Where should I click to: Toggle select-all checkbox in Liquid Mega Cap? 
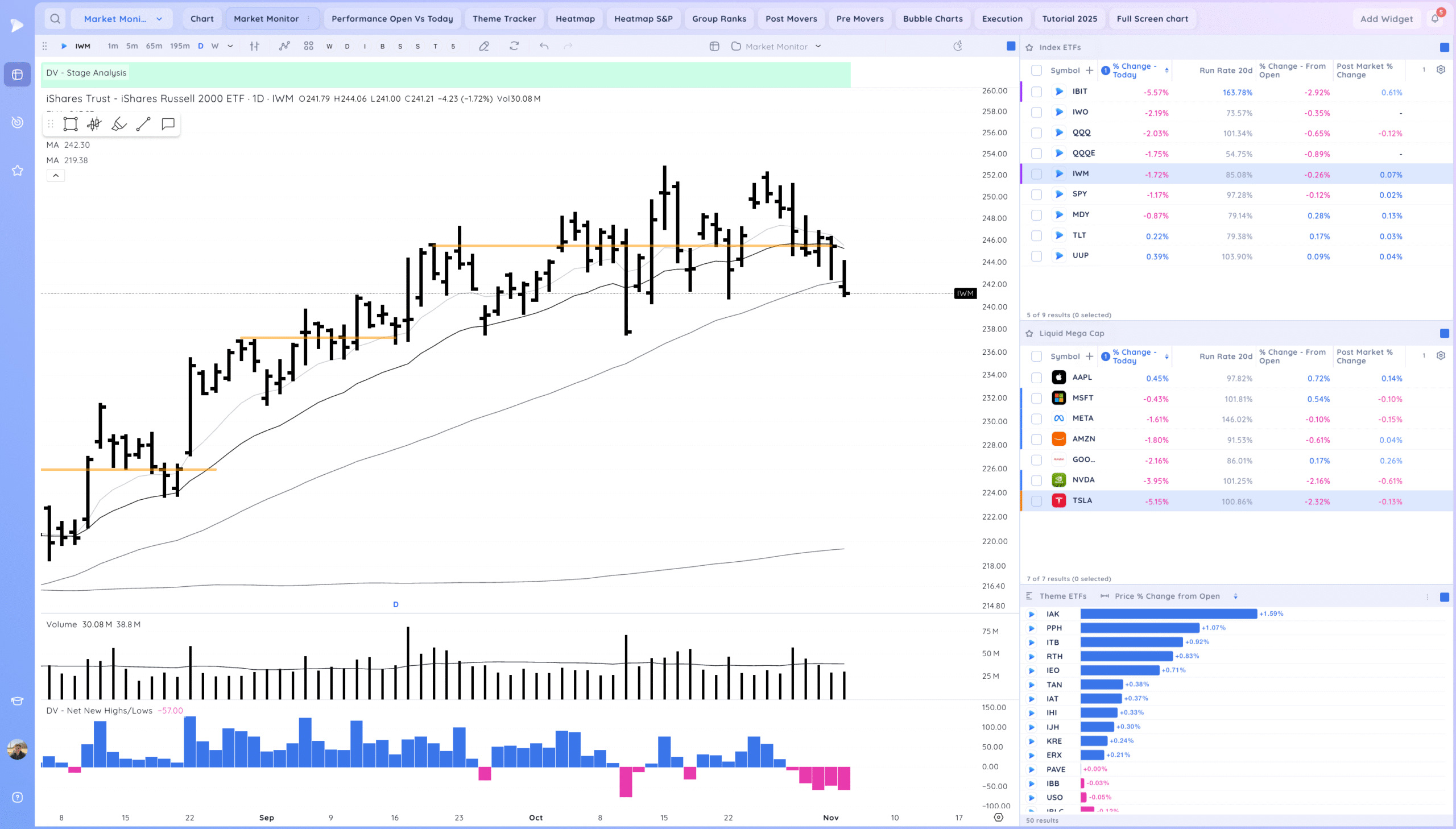tap(1036, 356)
